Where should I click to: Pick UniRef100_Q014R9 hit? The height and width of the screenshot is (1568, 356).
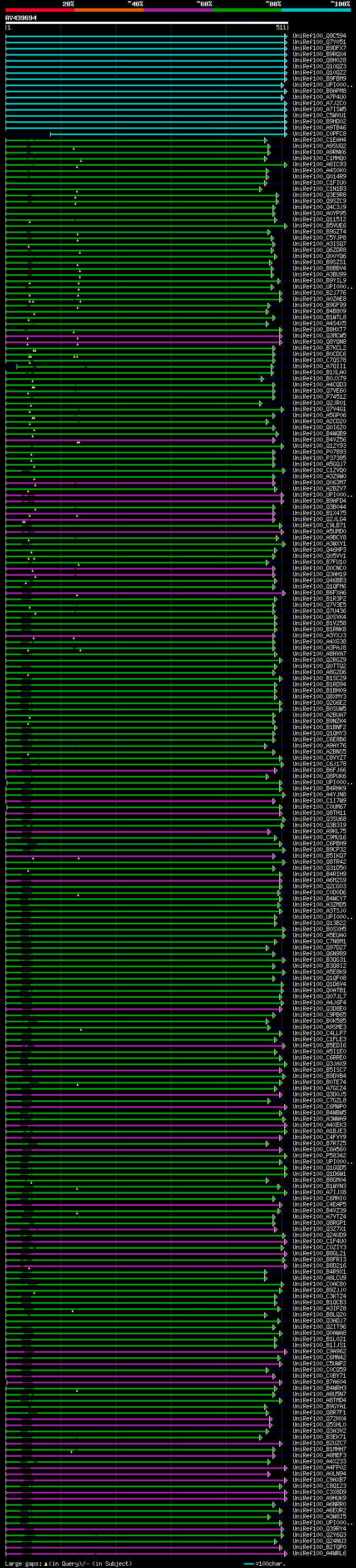click(319, 176)
